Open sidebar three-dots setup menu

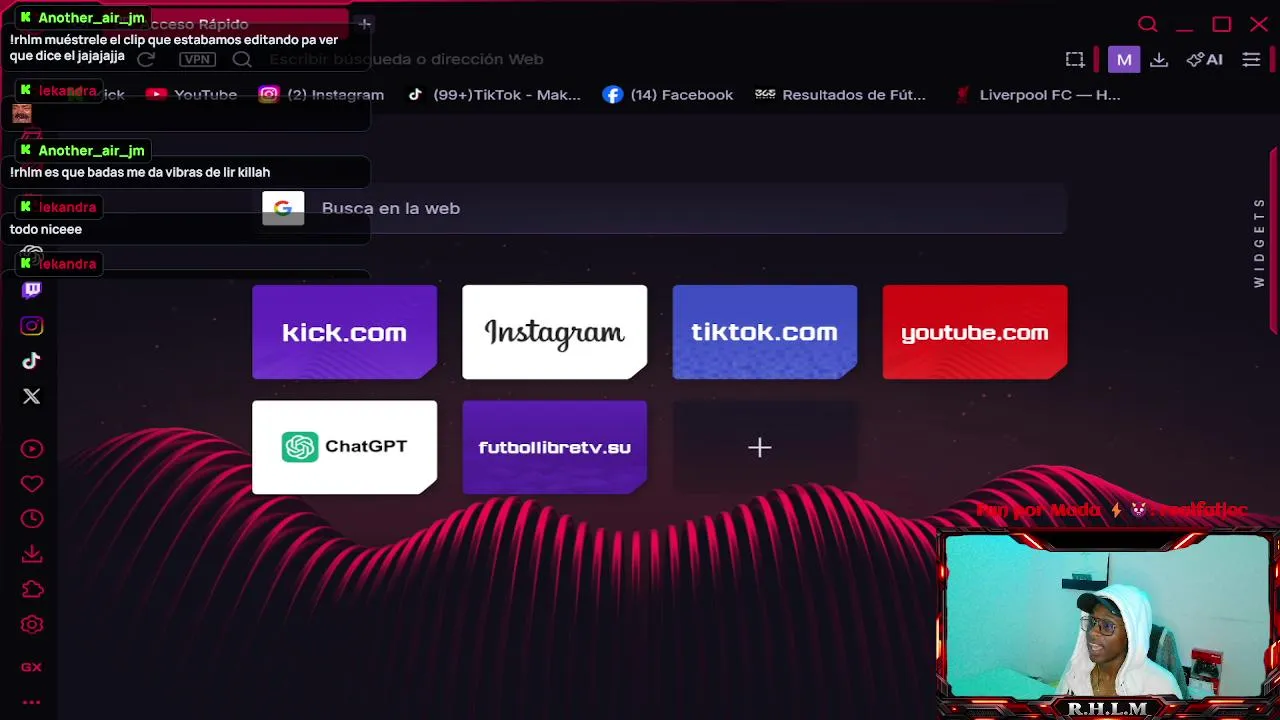tap(32, 702)
